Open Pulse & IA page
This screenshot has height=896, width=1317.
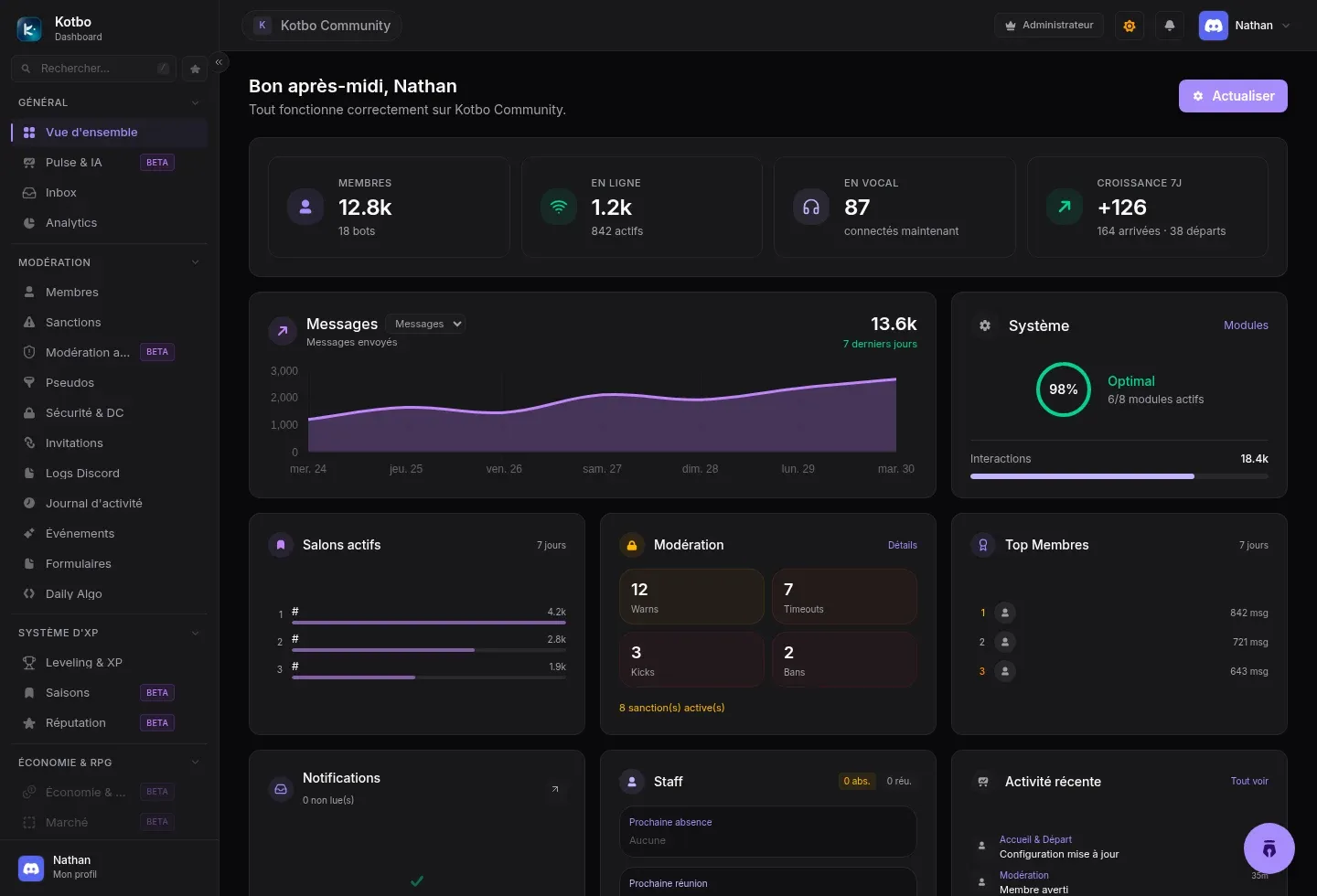(x=110, y=163)
